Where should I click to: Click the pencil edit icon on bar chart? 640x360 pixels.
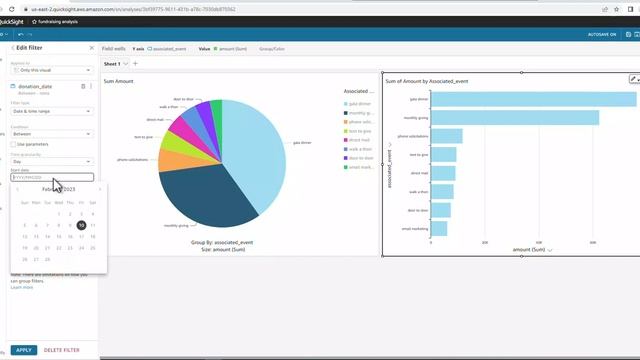[x=633, y=79]
